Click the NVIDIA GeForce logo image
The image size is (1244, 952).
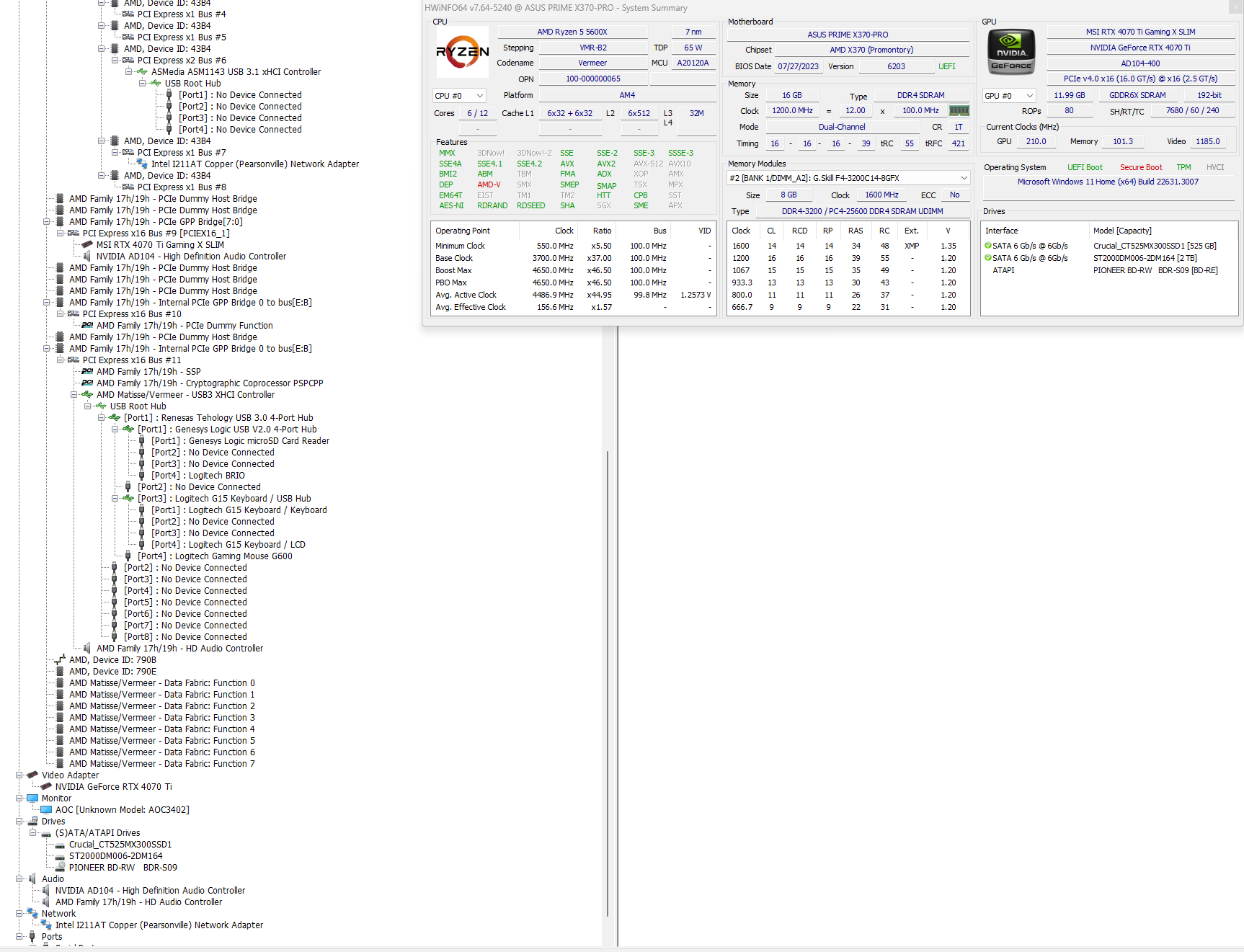[x=1011, y=52]
